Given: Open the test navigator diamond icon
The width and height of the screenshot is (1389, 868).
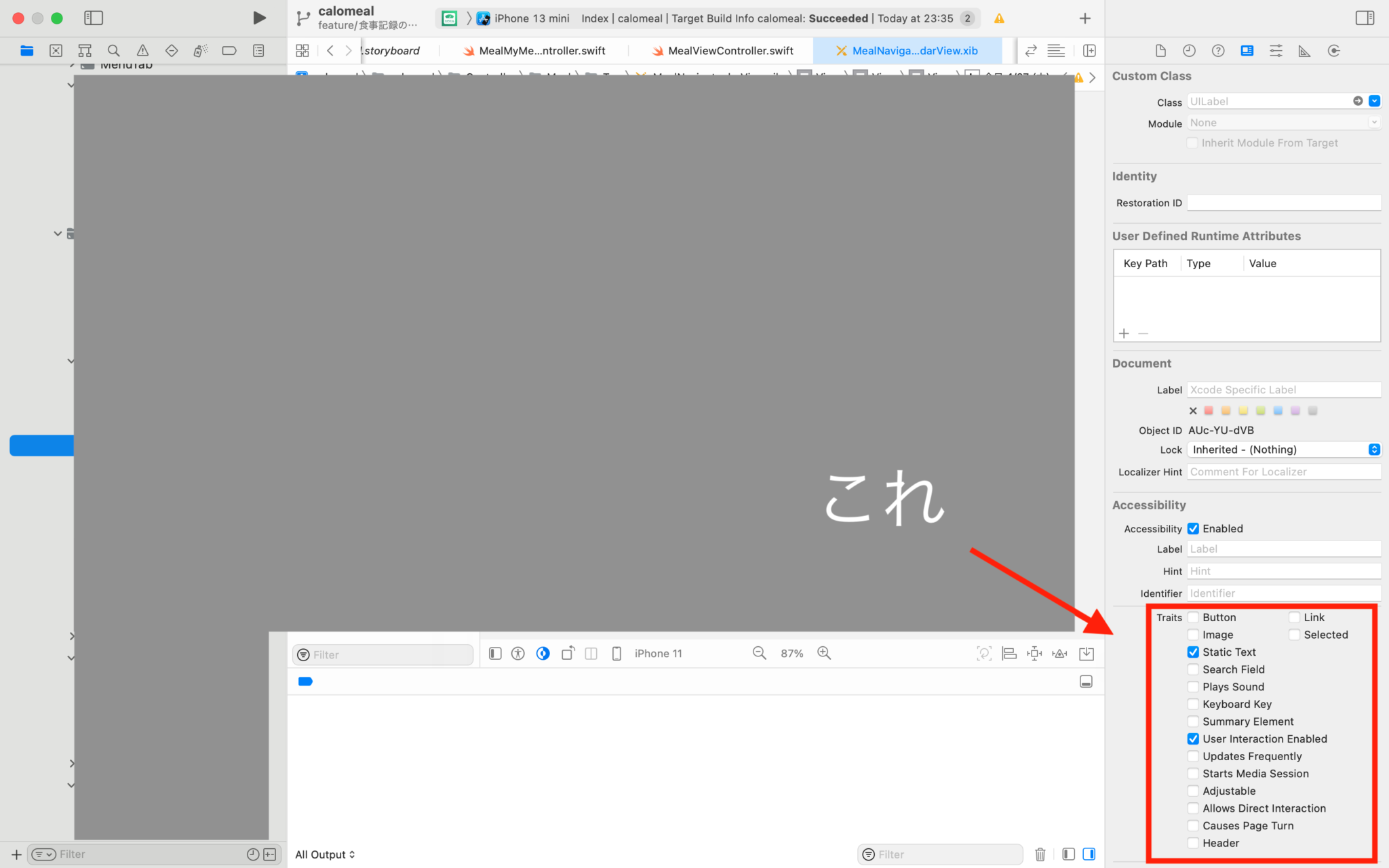Looking at the screenshot, I should (x=172, y=50).
